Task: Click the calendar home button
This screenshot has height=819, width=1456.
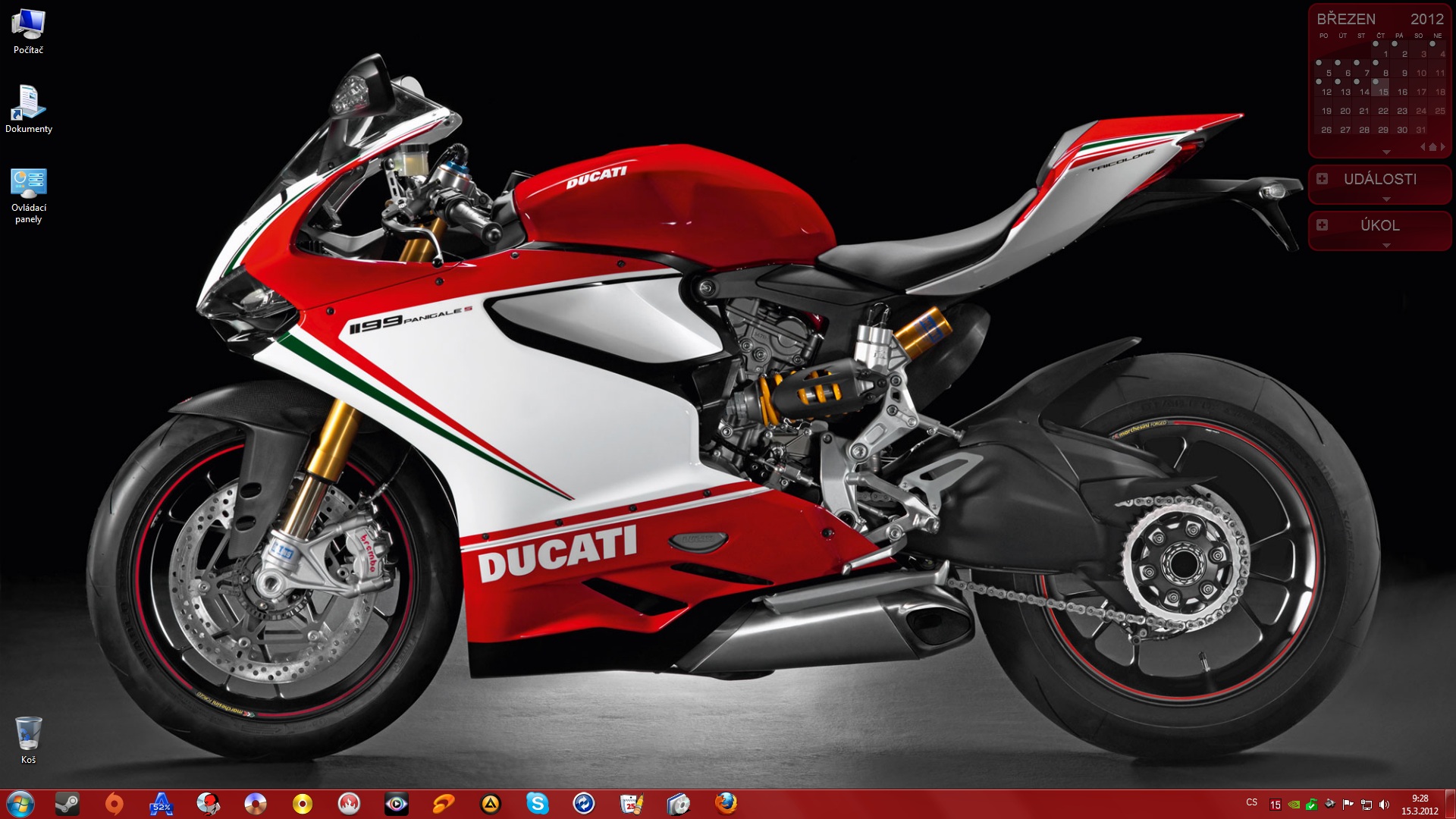Action: point(1432,147)
